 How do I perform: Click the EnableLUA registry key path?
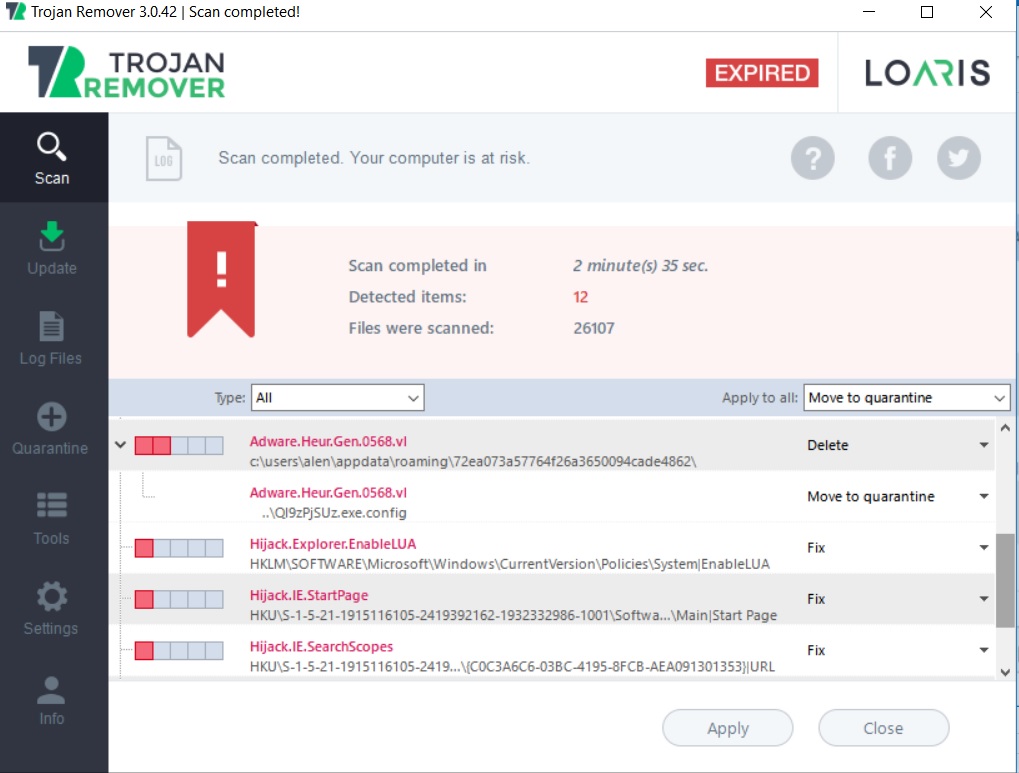pyautogui.click(x=510, y=564)
